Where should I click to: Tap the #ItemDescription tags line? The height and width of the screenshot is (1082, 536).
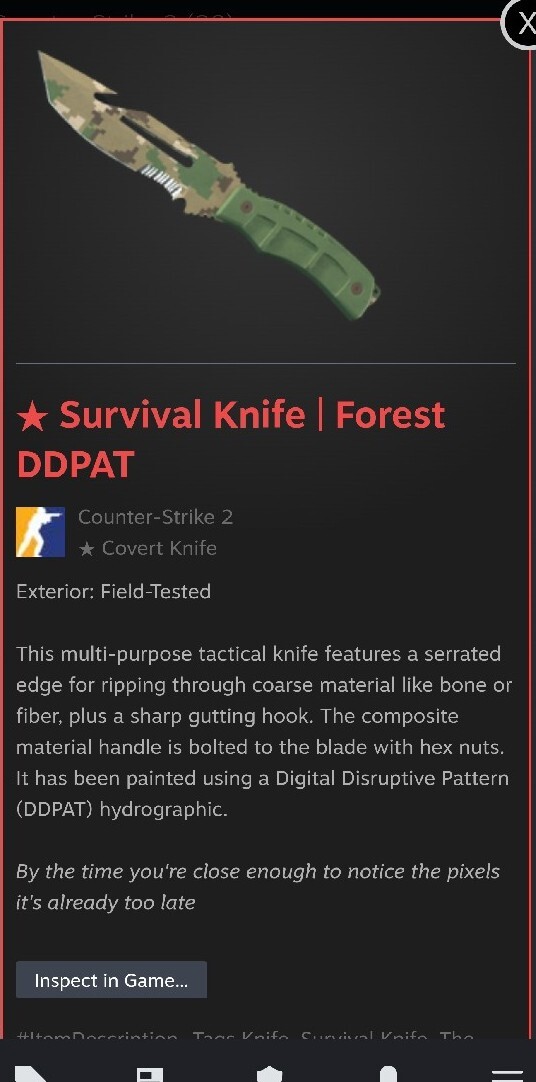point(245,1036)
